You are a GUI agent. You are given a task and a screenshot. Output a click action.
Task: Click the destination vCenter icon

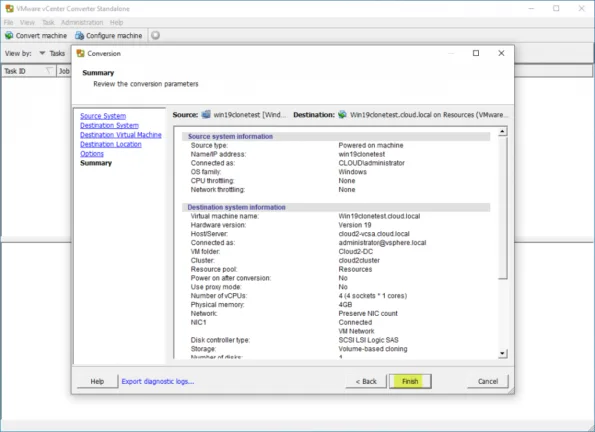pyautogui.click(x=342, y=114)
